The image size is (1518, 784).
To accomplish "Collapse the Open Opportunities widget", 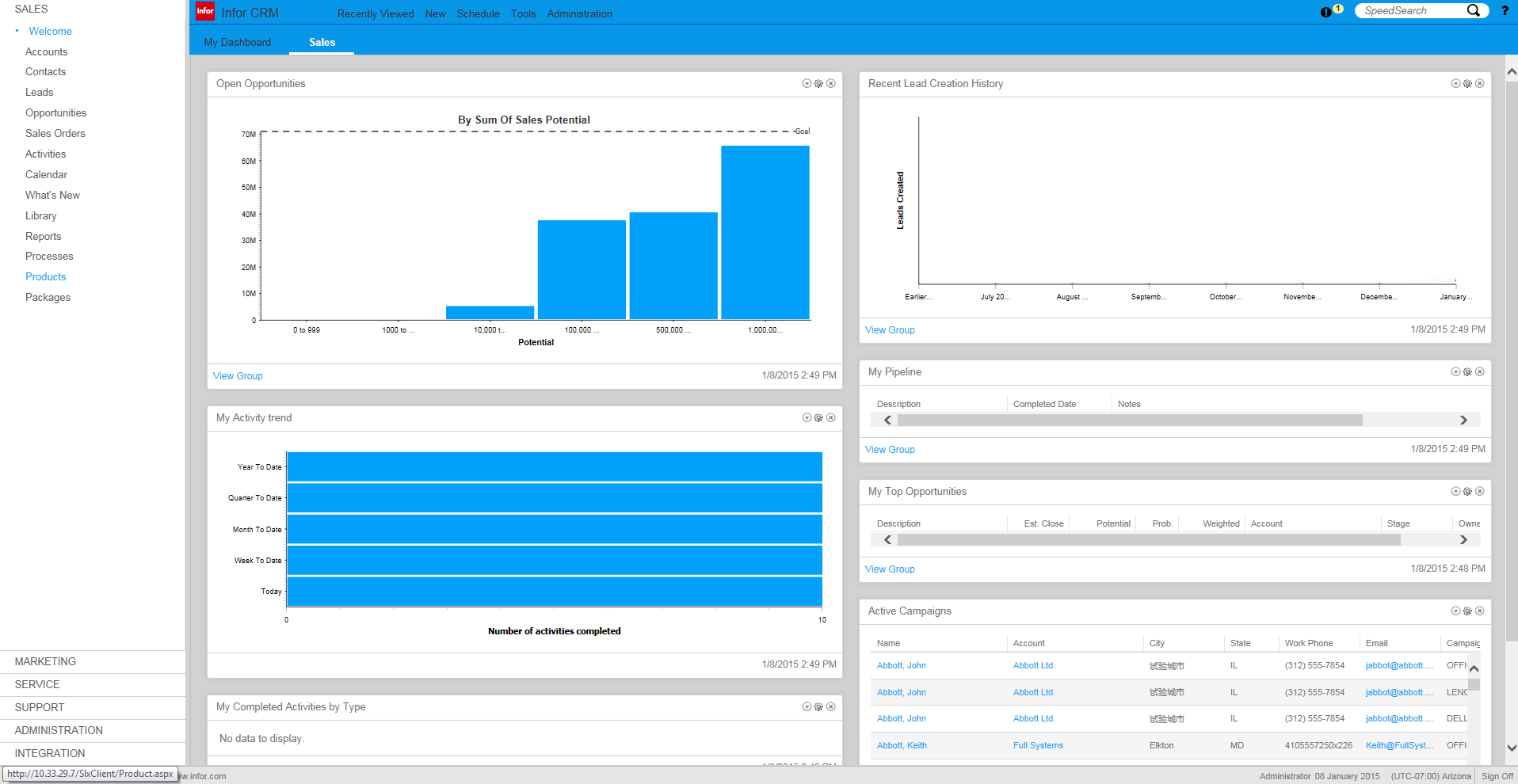I will (x=807, y=84).
